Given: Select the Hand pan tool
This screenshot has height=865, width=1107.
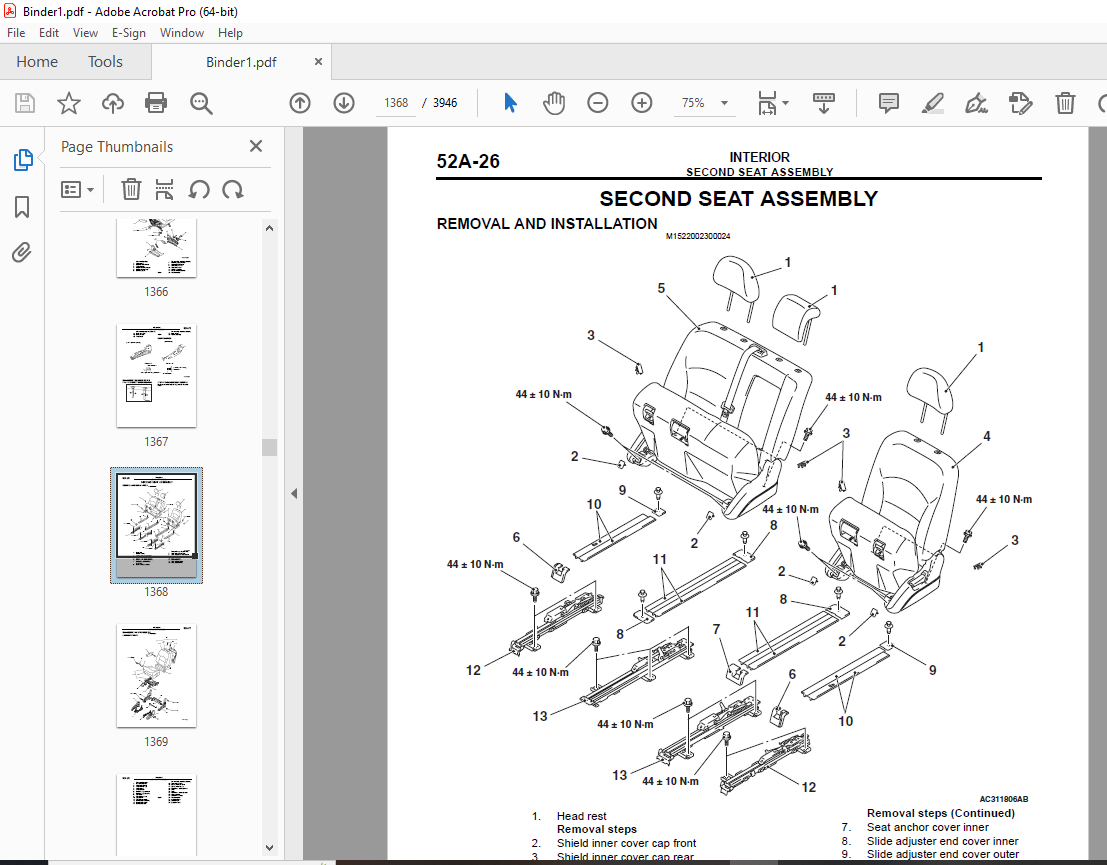Looking at the screenshot, I should [x=553, y=103].
